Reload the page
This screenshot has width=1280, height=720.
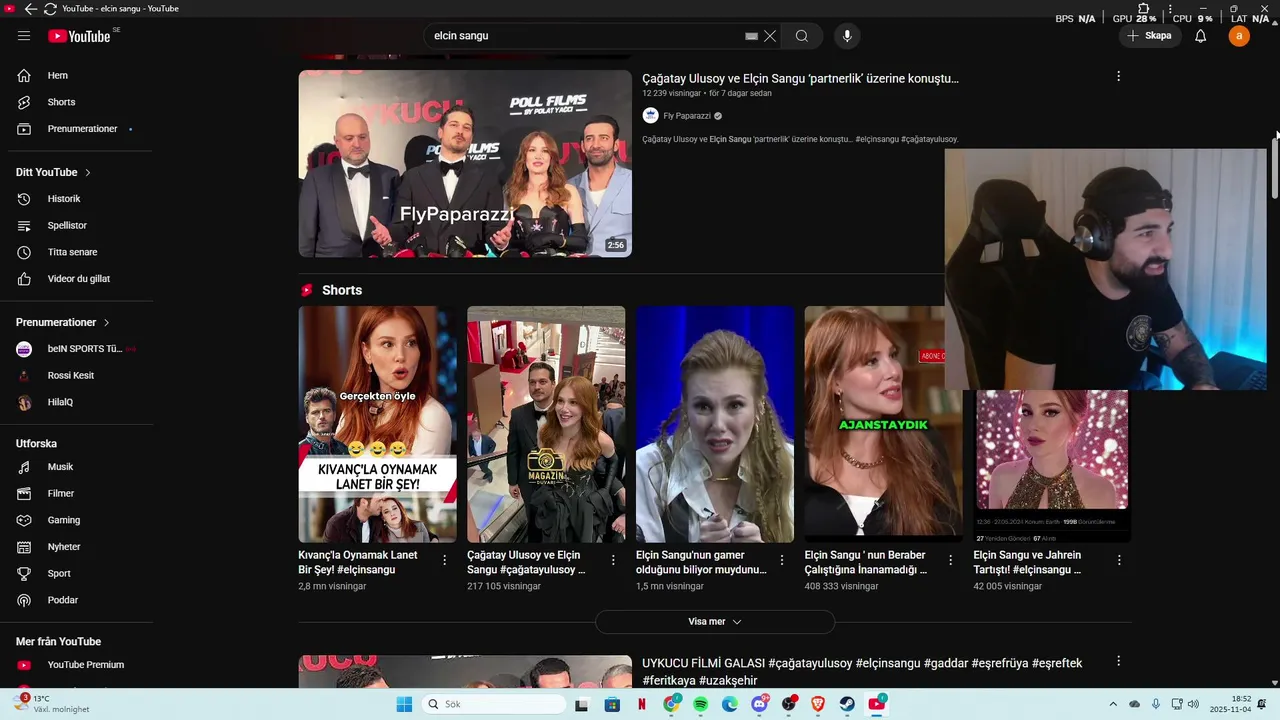[x=50, y=9]
